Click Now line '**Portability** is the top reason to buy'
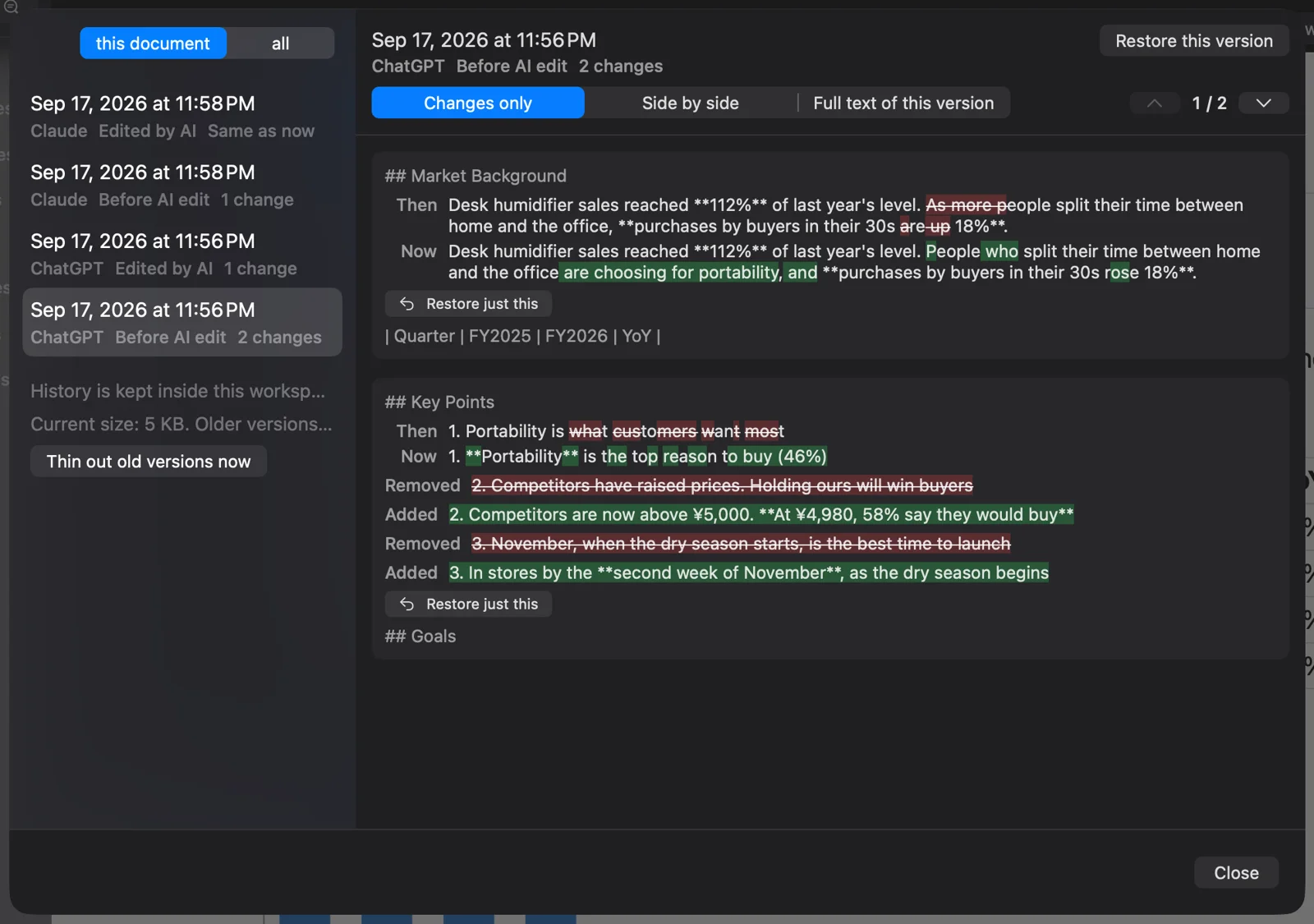Image resolution: width=1314 pixels, height=924 pixels. tap(637, 457)
